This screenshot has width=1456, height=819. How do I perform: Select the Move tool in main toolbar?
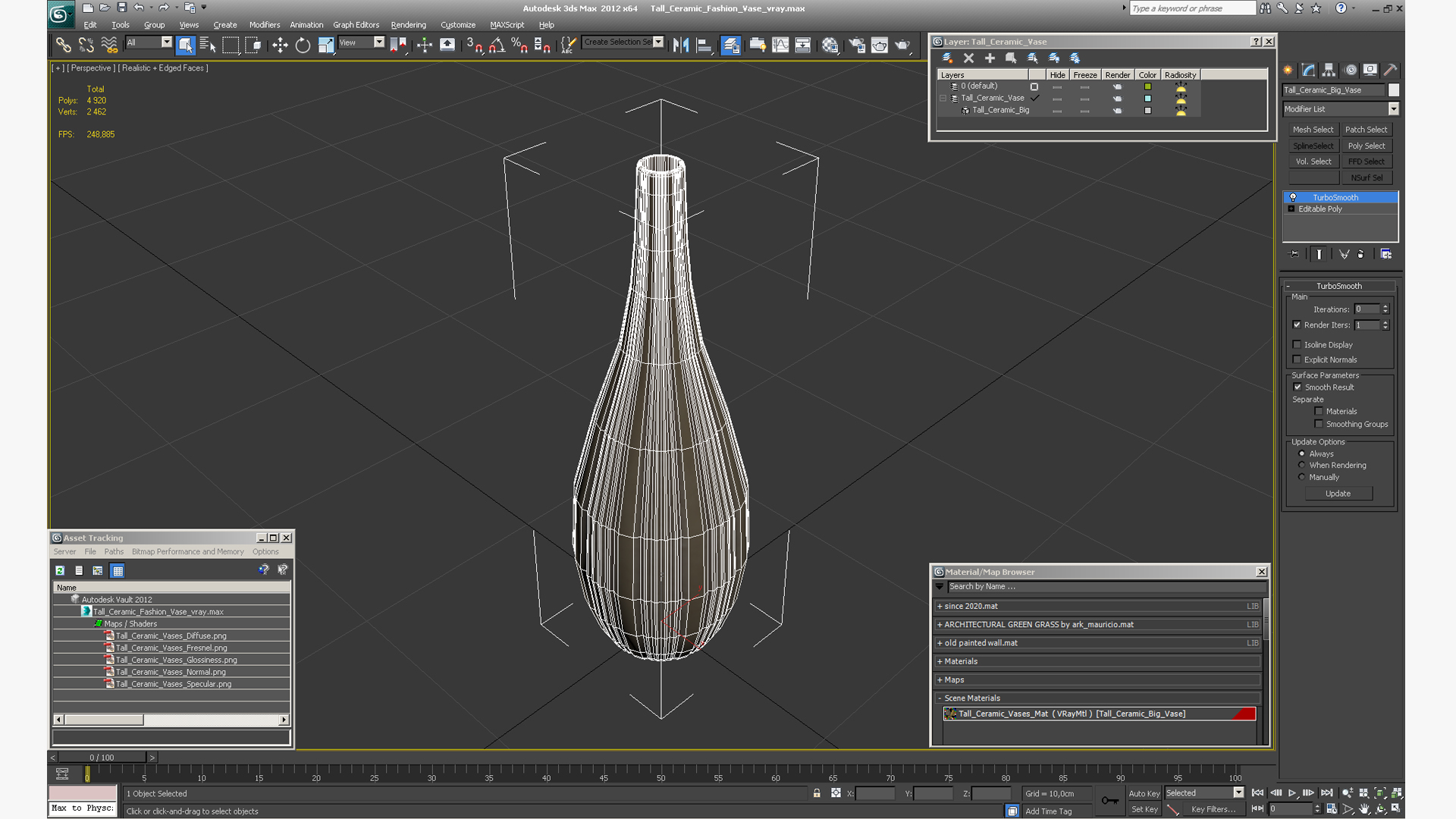tap(280, 45)
